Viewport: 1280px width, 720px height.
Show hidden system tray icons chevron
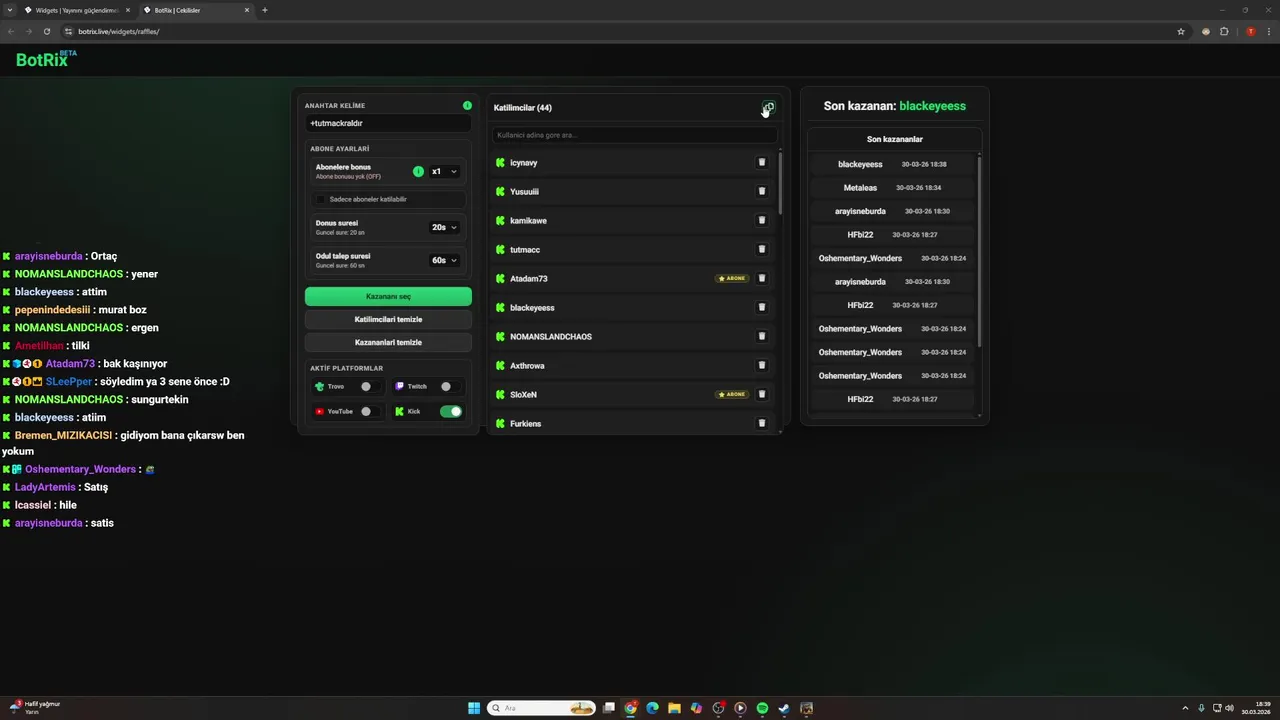1186,708
